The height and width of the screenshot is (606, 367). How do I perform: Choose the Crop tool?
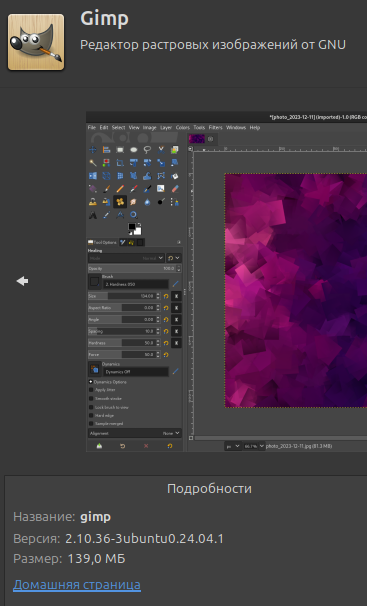pos(120,163)
